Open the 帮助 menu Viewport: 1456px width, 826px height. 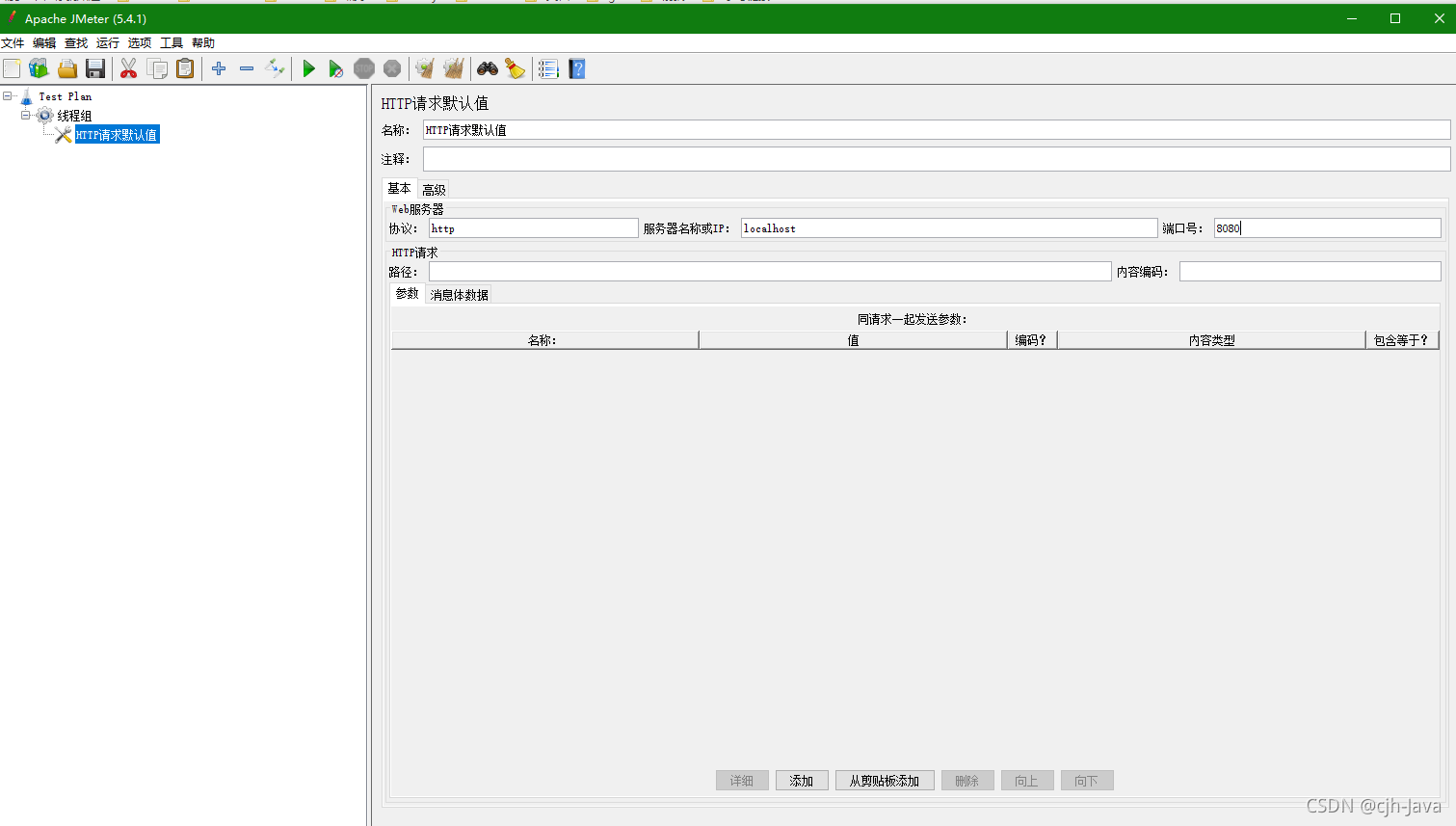coord(203,43)
